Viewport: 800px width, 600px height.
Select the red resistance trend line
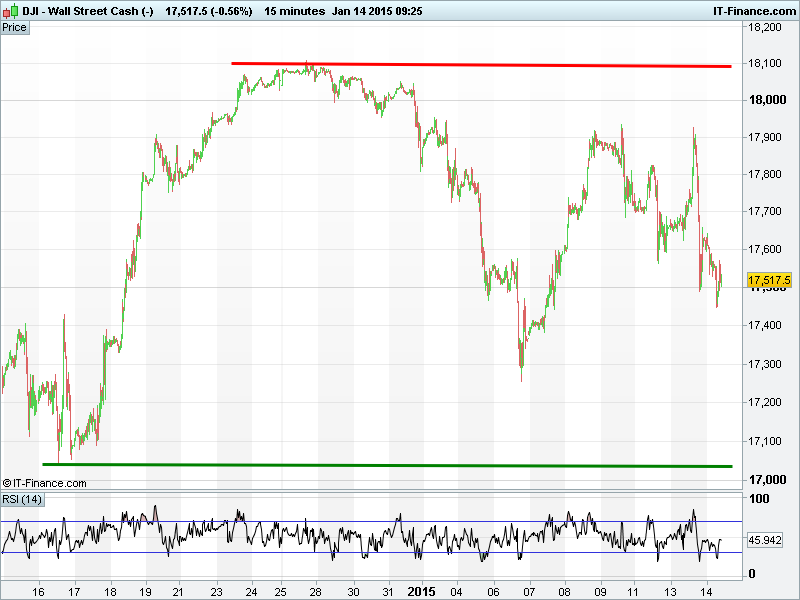coord(480,65)
